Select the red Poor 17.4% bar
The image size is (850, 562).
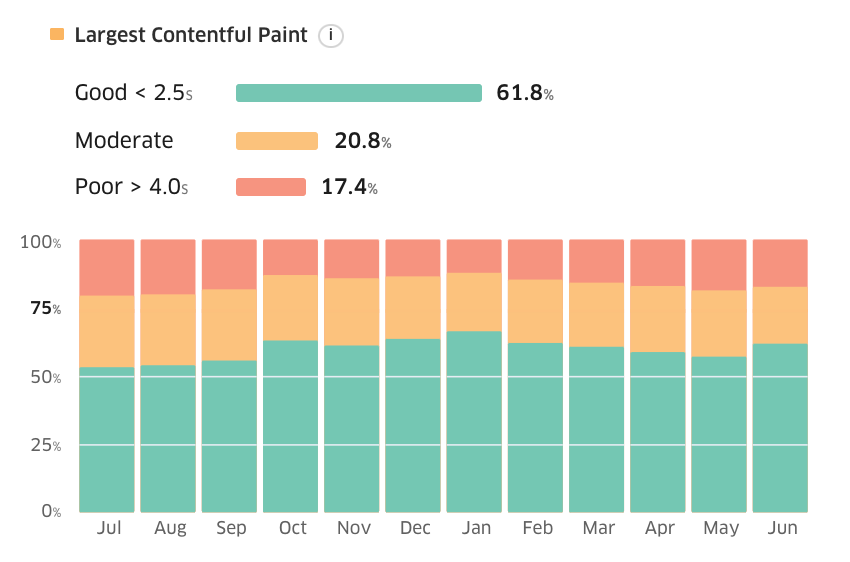click(x=271, y=186)
